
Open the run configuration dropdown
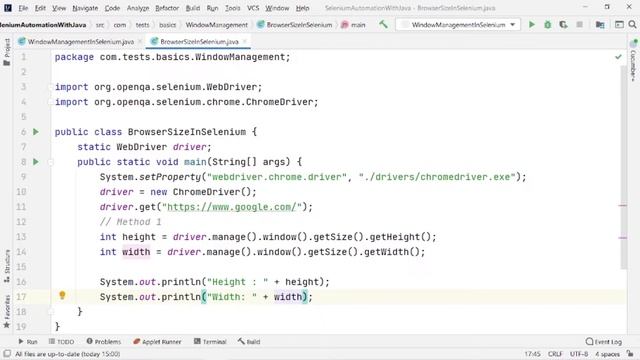[x=458, y=24]
